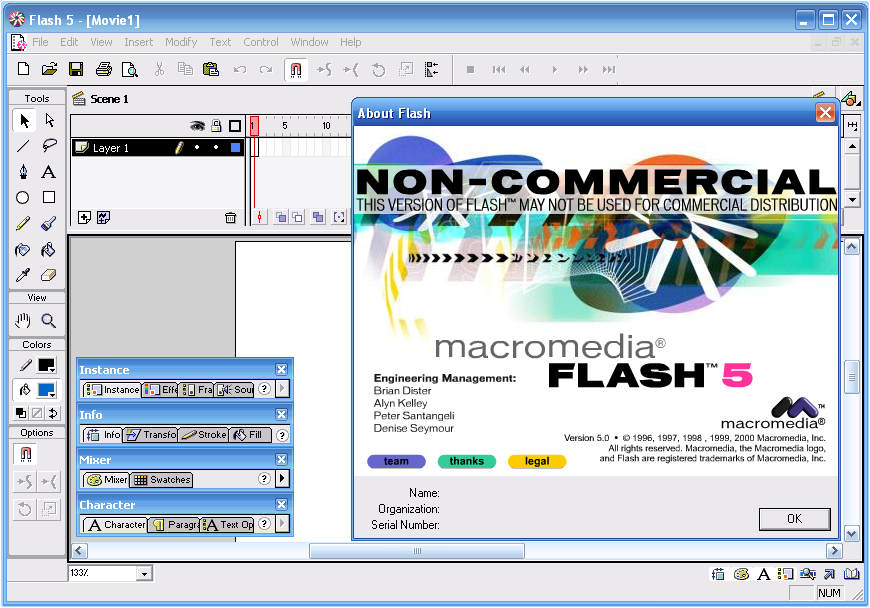Expand Mixer panel options arrow
The width and height of the screenshot is (870, 608).
tap(282, 478)
